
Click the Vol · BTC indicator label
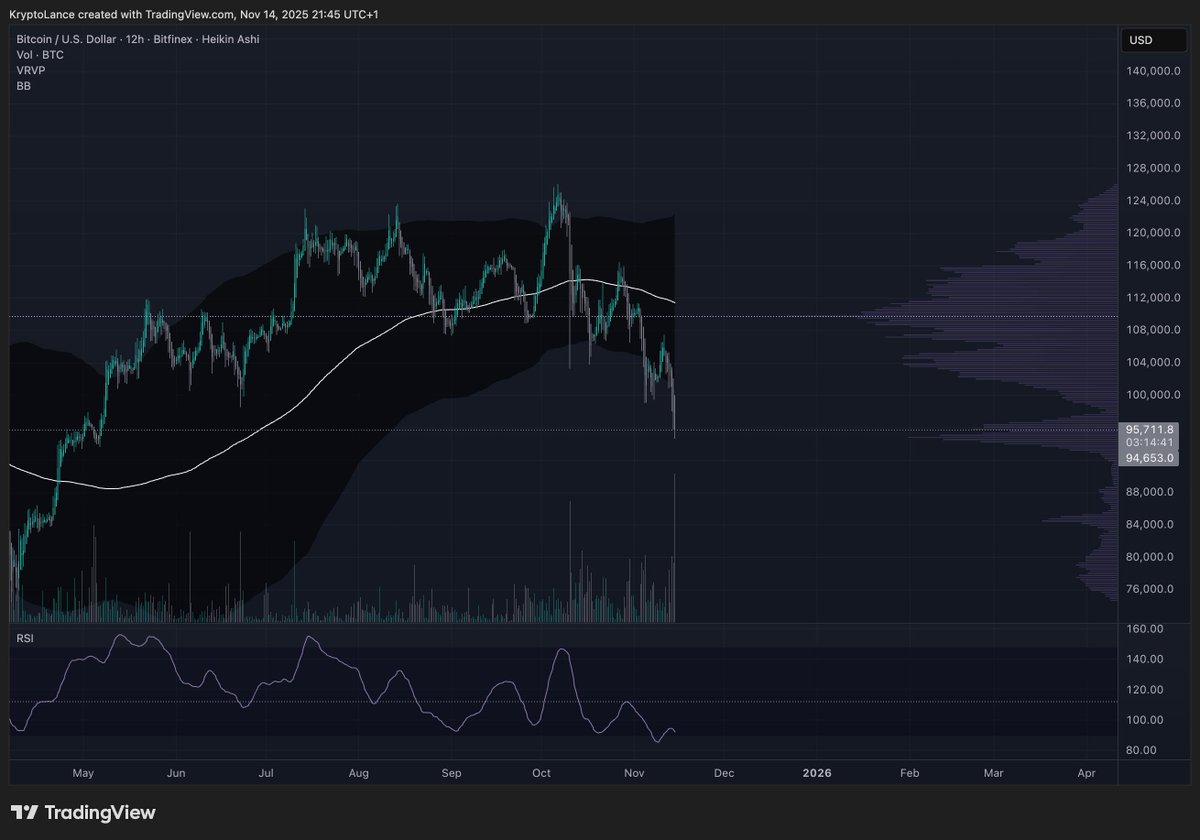click(x=40, y=55)
